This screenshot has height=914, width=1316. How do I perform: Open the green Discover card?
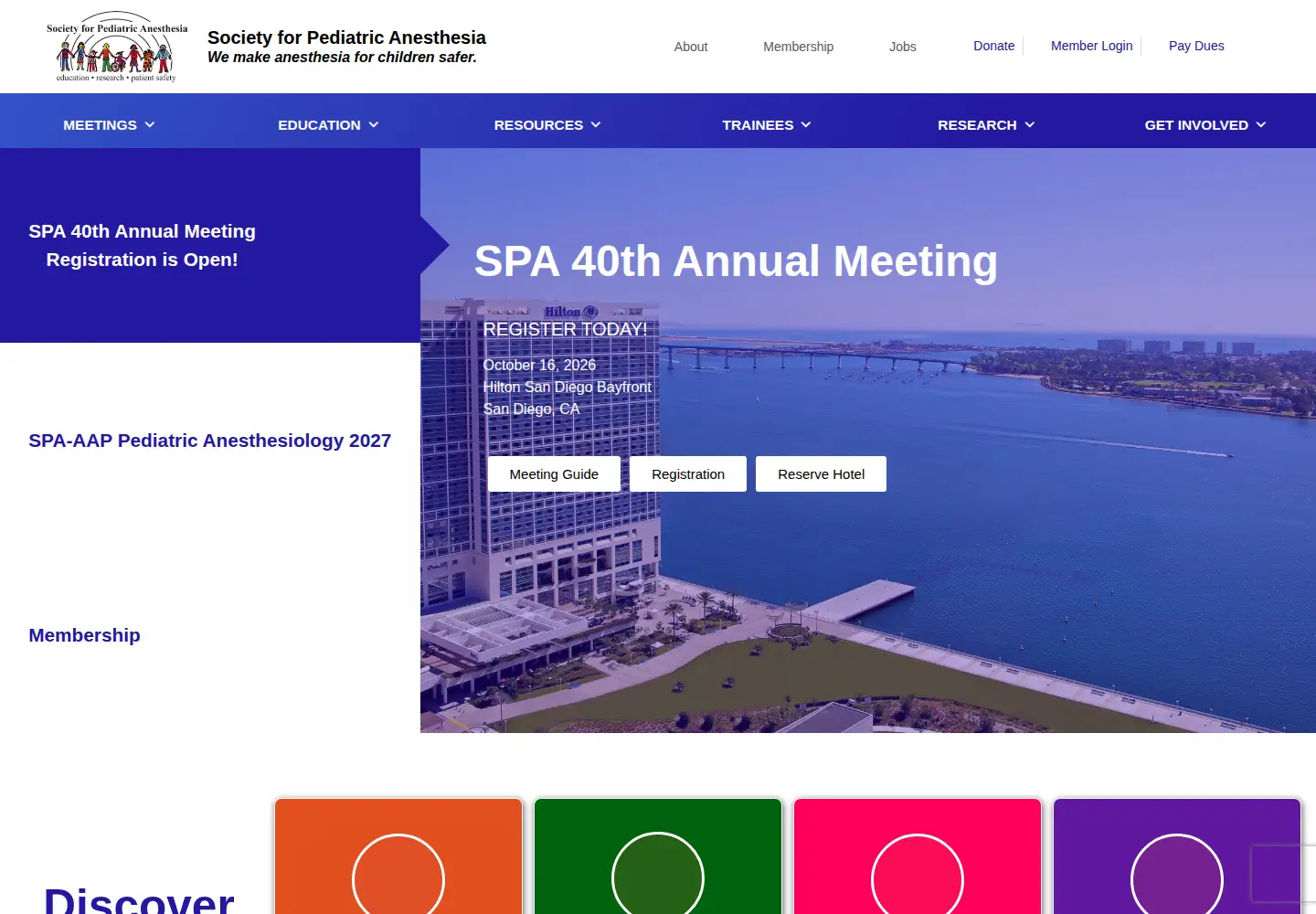tap(658, 856)
